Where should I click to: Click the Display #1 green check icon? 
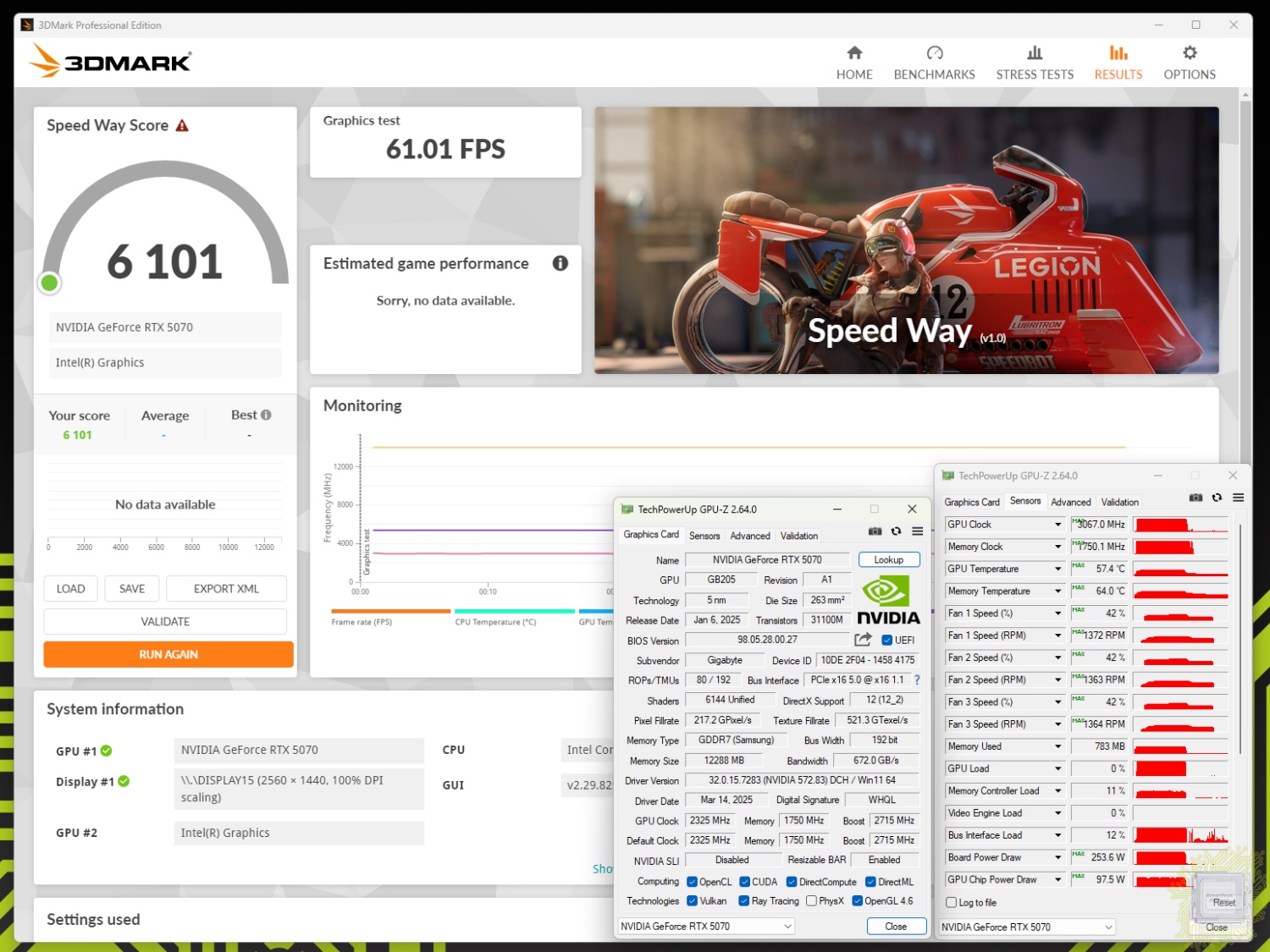[x=124, y=781]
